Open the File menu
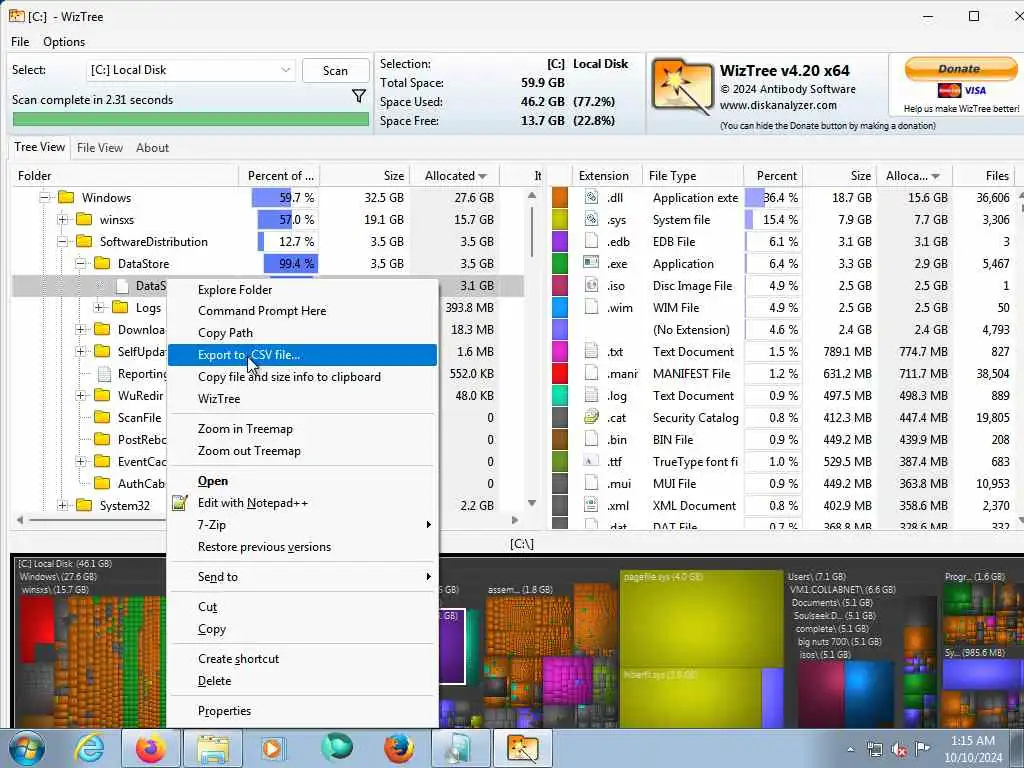Screen dimensions: 1024x768 (x=20, y=42)
